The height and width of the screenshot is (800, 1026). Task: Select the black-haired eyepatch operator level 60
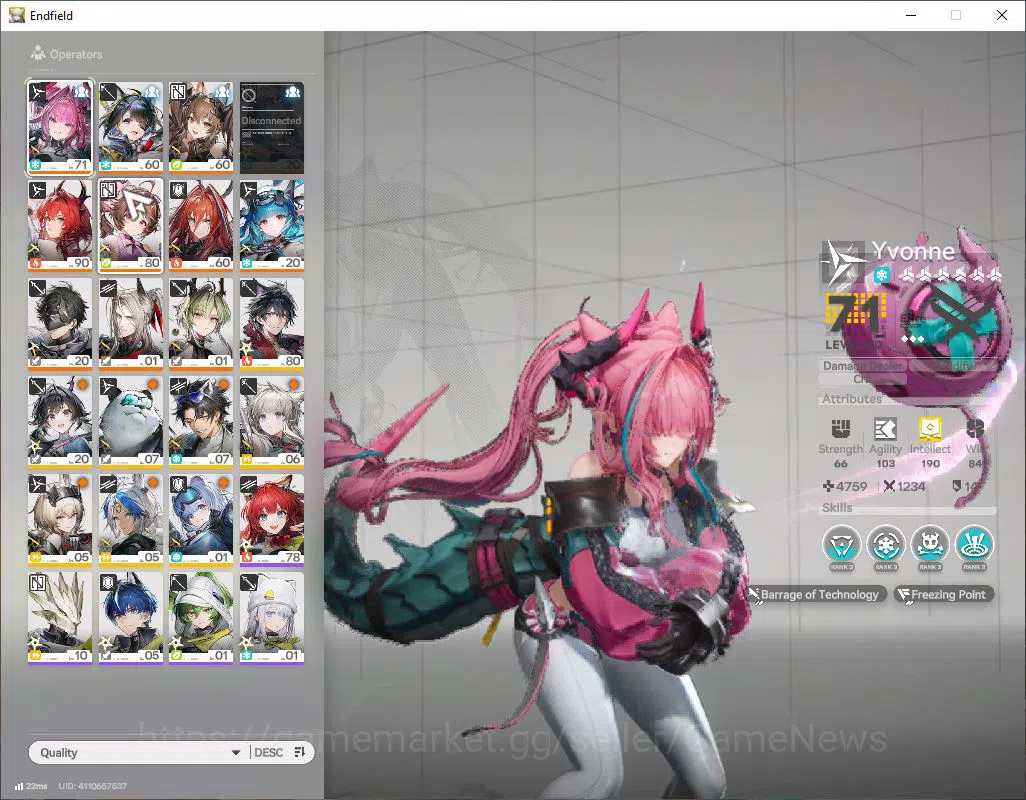(x=130, y=128)
